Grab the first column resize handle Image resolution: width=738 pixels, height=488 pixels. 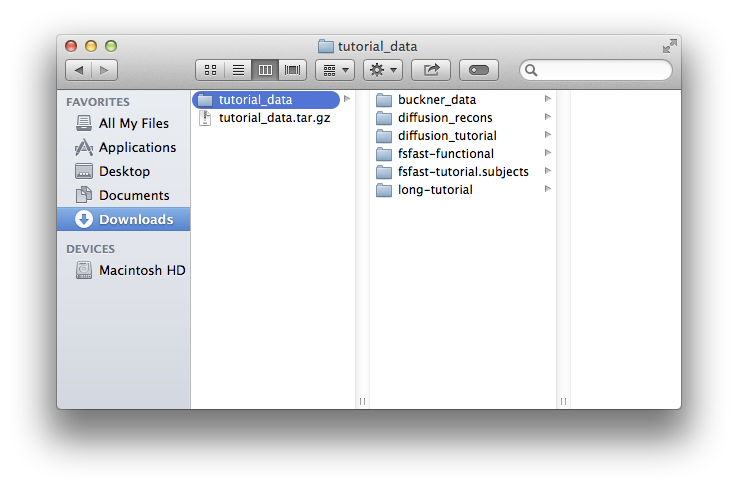click(x=363, y=401)
